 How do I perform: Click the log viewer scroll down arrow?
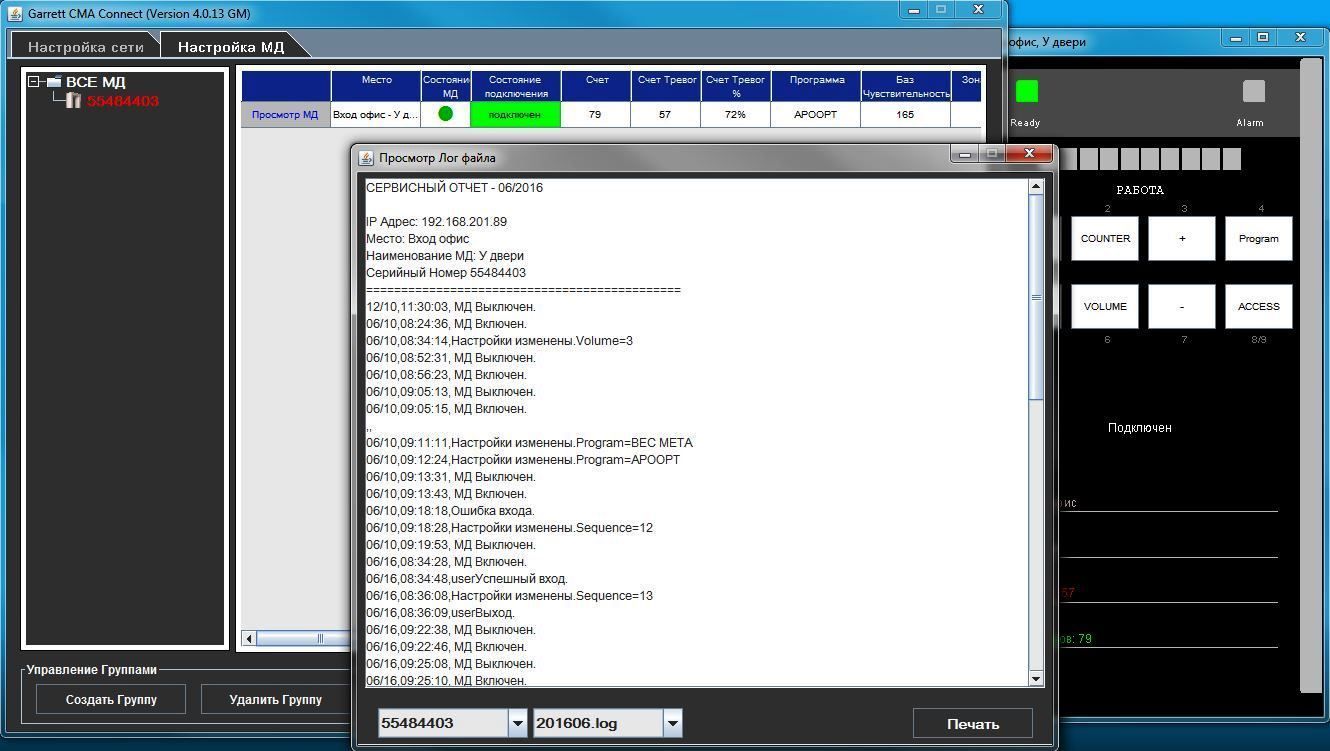pyautogui.click(x=1036, y=678)
